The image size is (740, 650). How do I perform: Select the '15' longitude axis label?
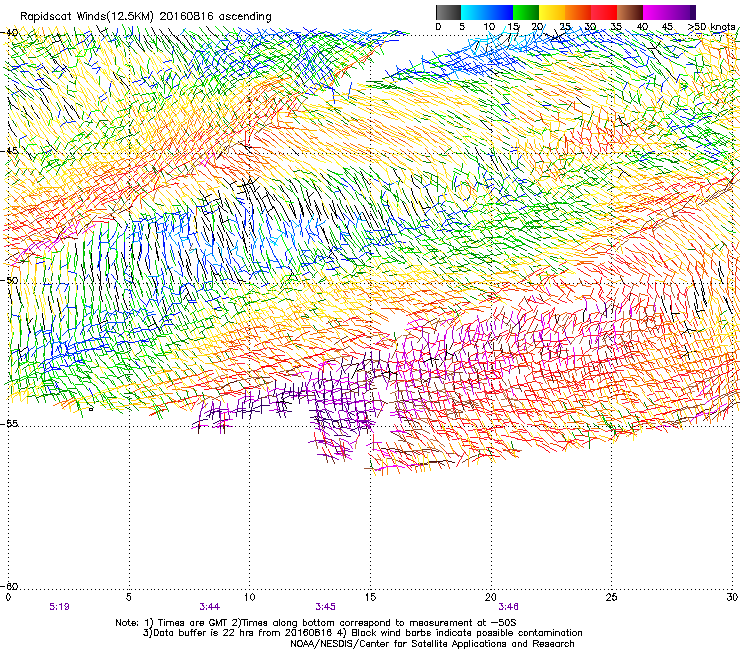[370, 598]
